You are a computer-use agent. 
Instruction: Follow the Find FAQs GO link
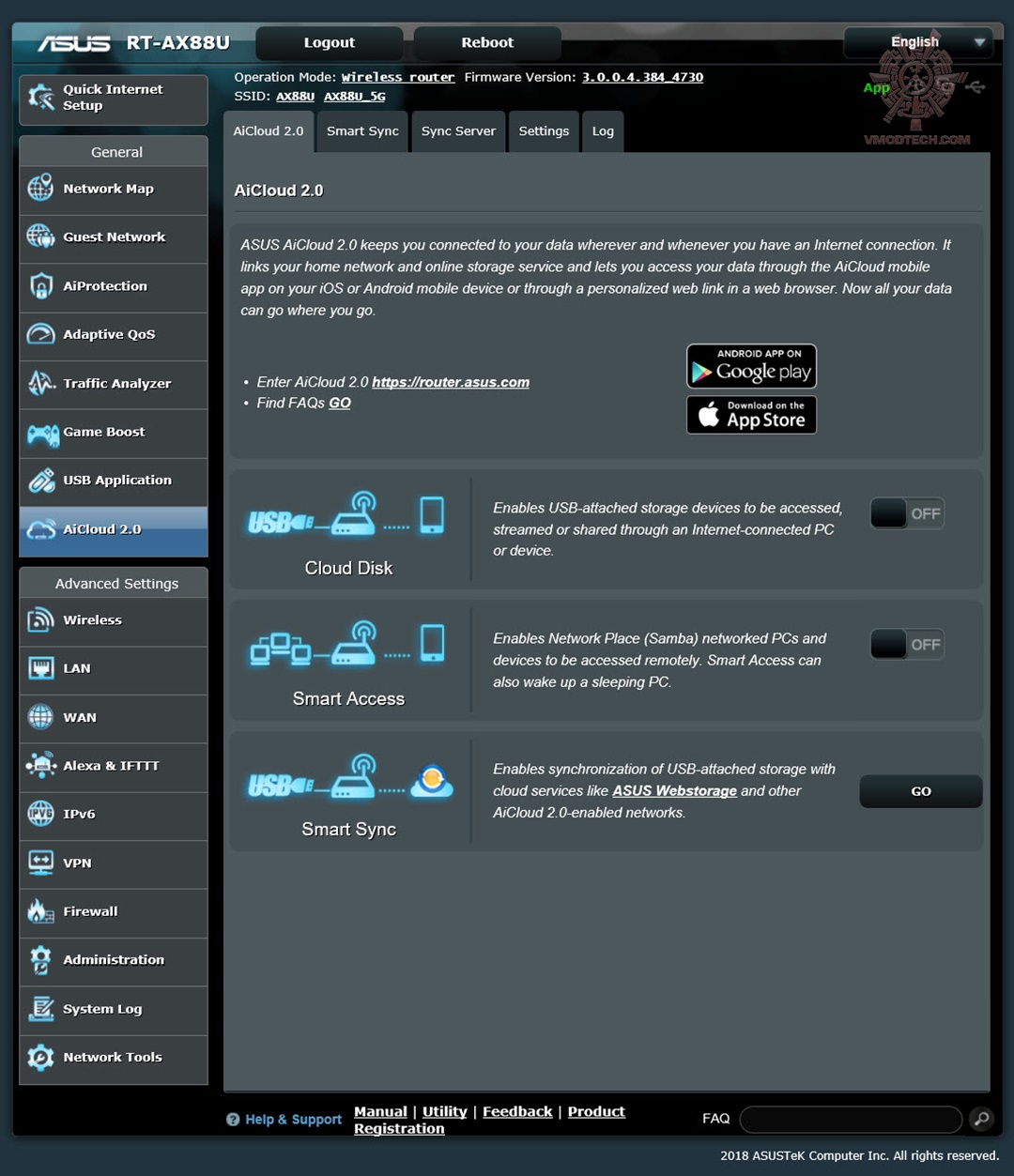pos(340,403)
